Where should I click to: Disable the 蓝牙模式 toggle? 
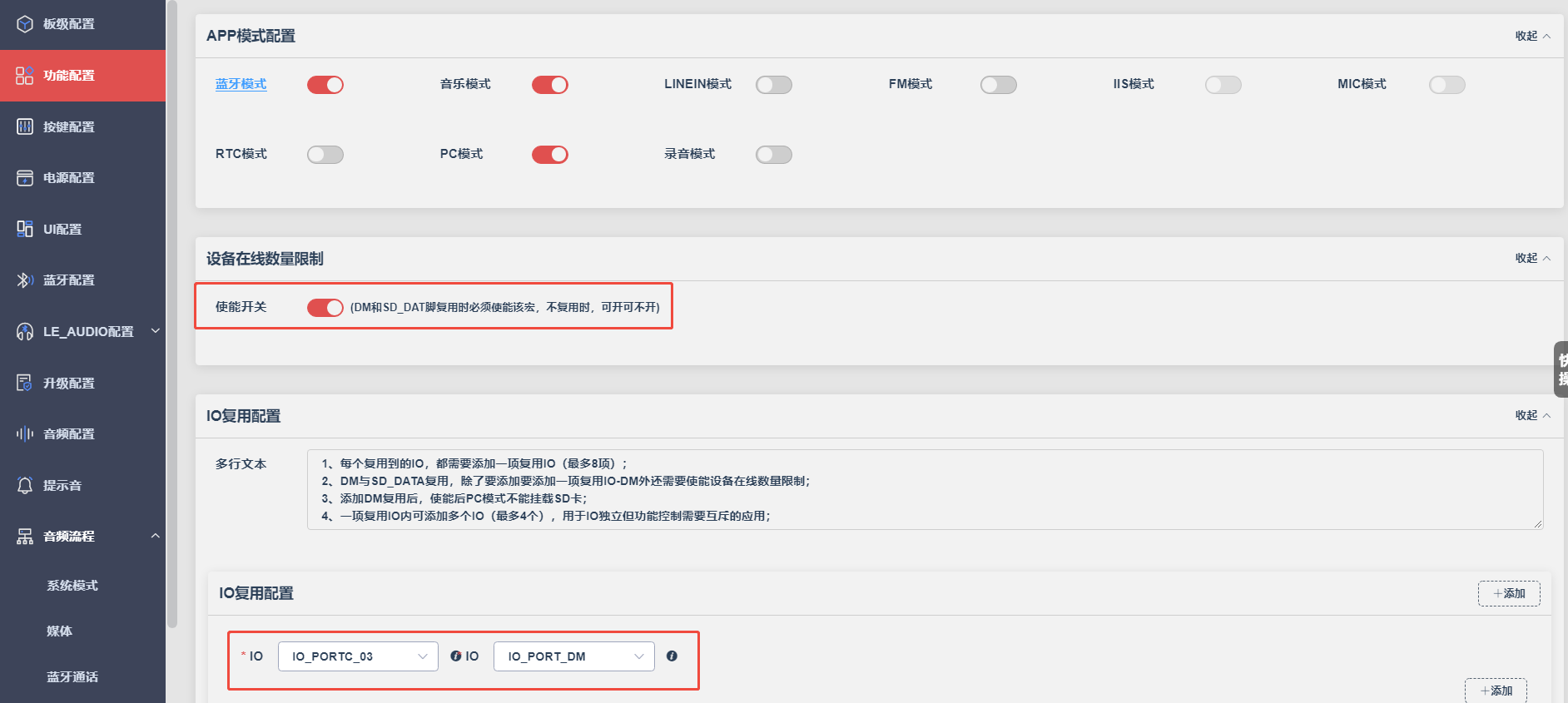click(325, 85)
